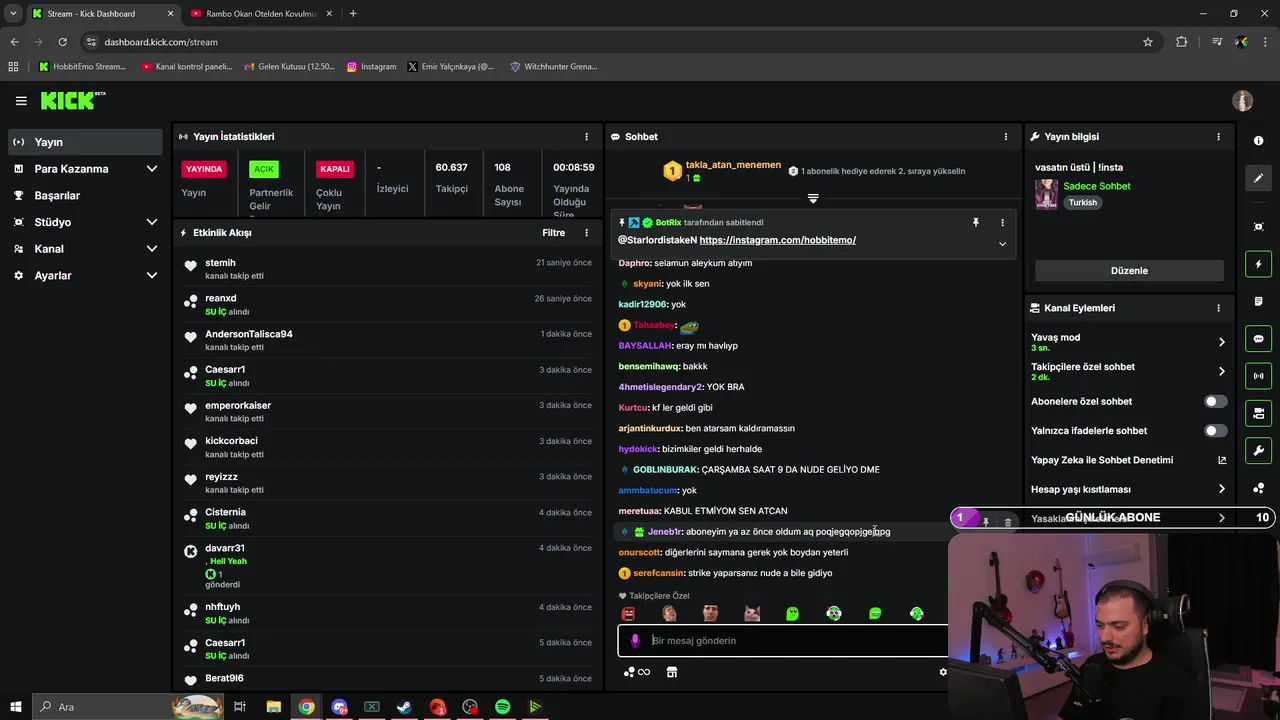
Task: Click the AÇIK partner revenue badge
Action: pos(263,169)
